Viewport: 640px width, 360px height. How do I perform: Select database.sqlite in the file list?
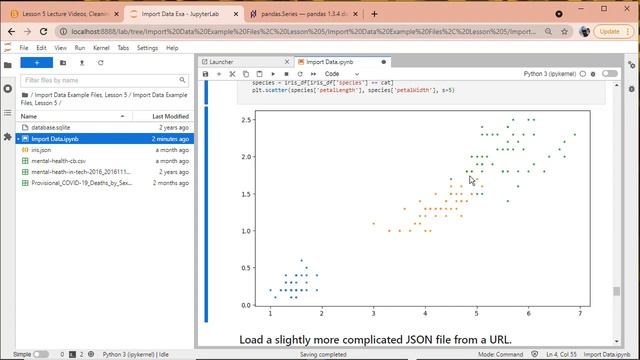point(105,128)
